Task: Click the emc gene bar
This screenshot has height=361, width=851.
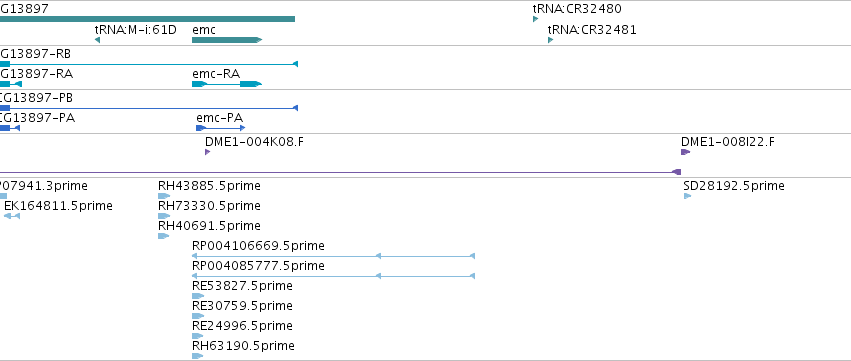Action: tap(227, 40)
